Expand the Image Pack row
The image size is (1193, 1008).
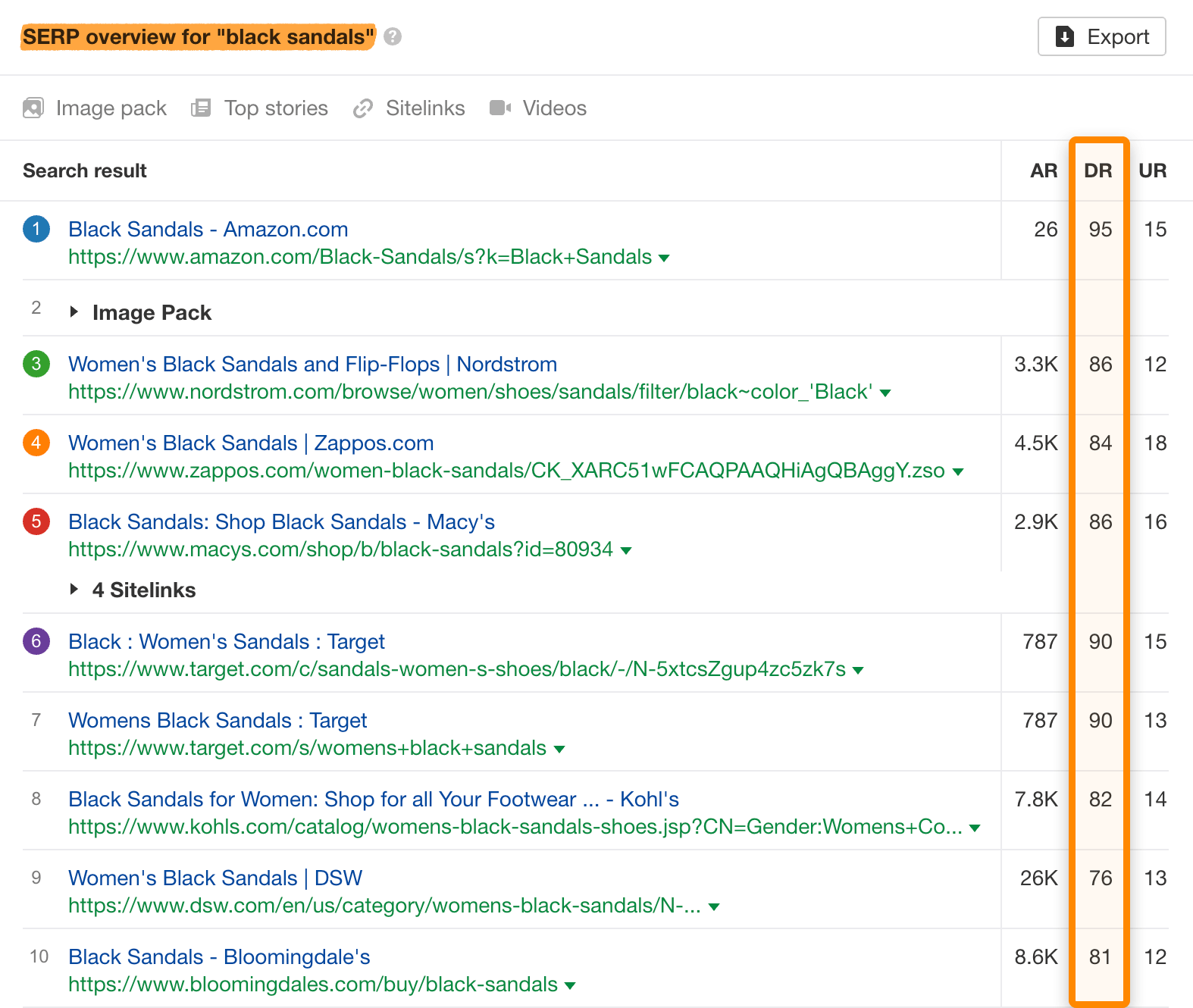(x=74, y=311)
